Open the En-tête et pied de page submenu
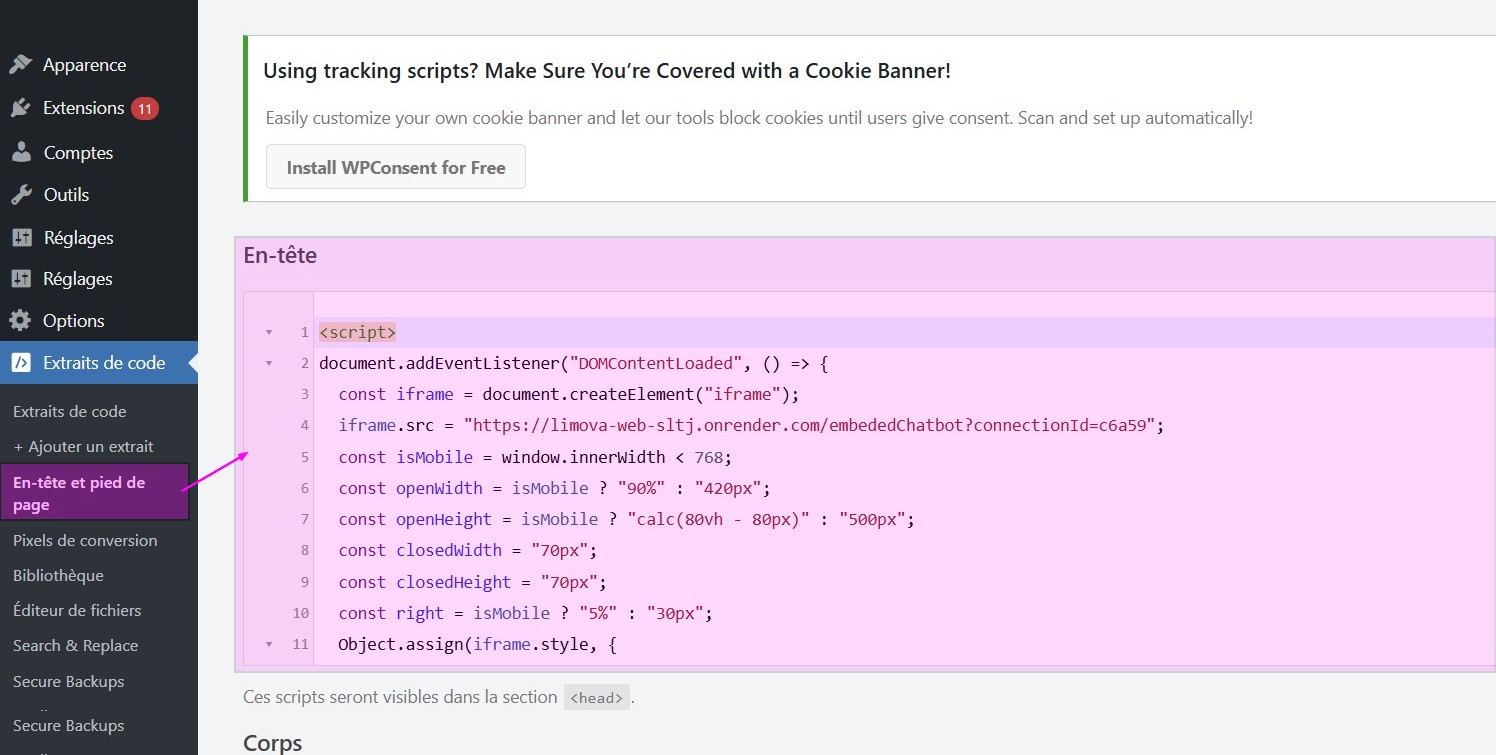Image resolution: width=1496 pixels, height=755 pixels. pos(80,493)
